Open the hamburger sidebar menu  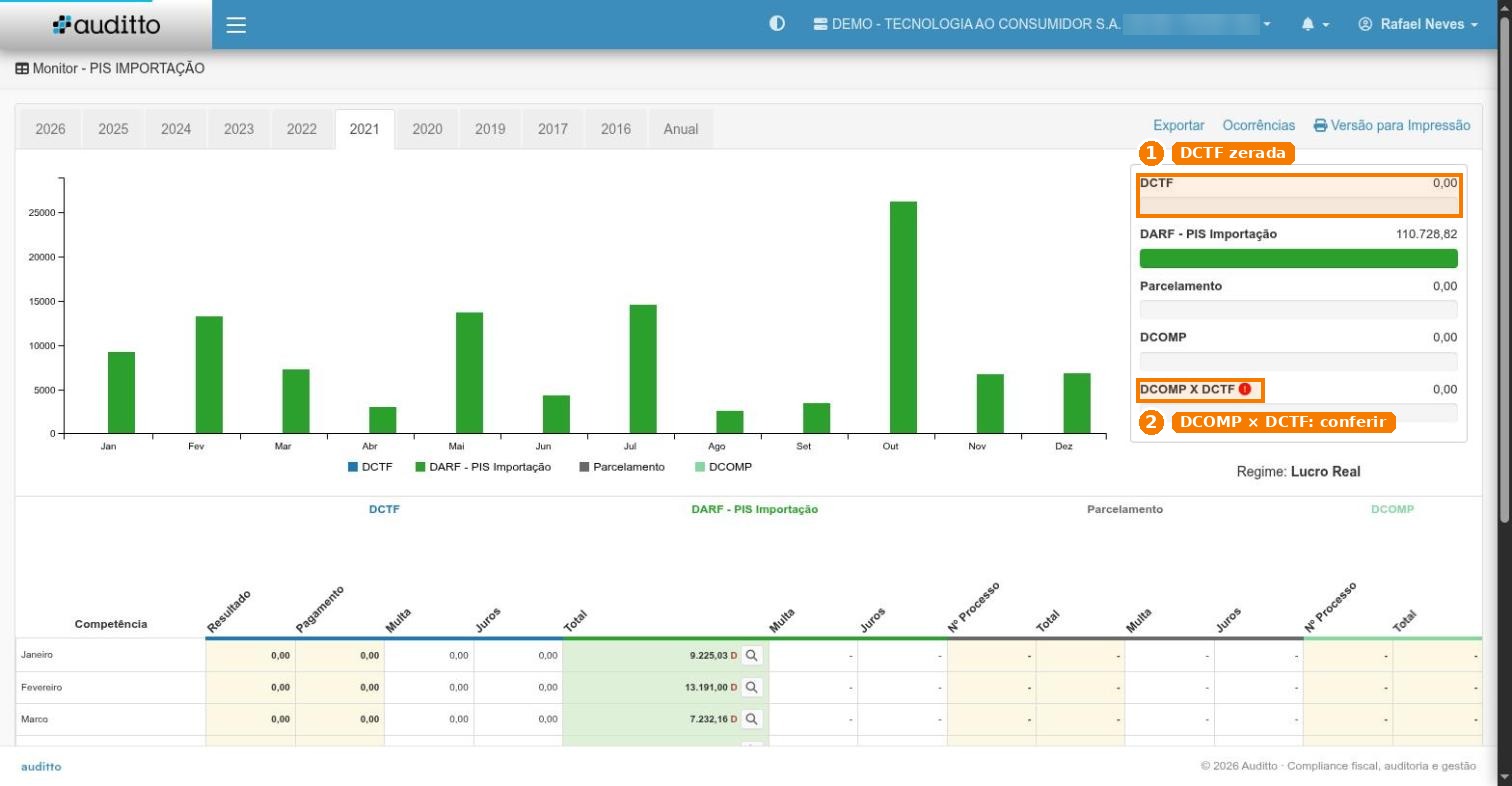236,25
